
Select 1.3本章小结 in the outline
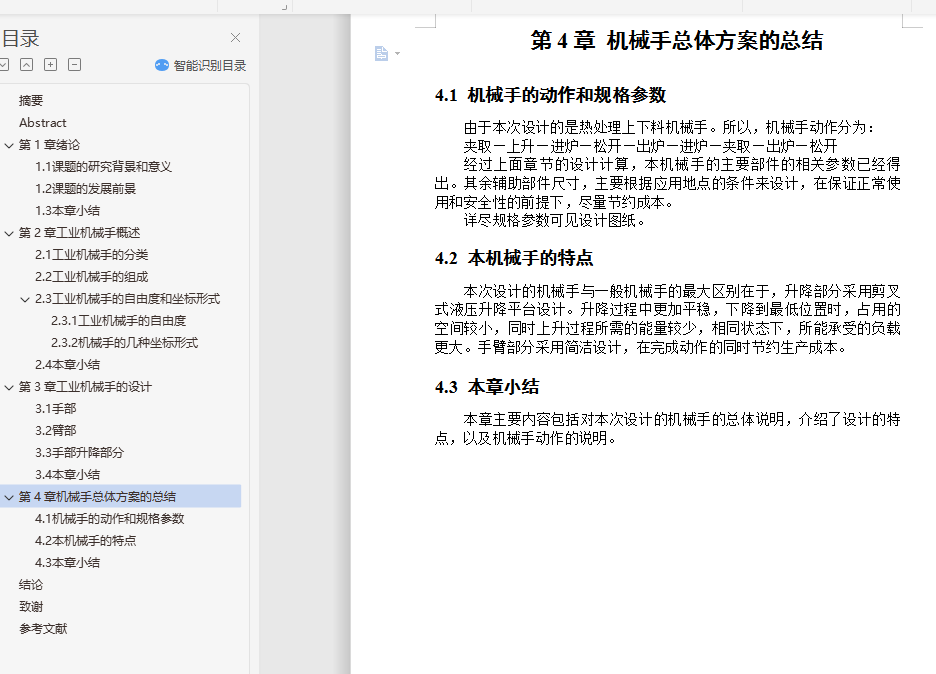pyautogui.click(x=67, y=211)
